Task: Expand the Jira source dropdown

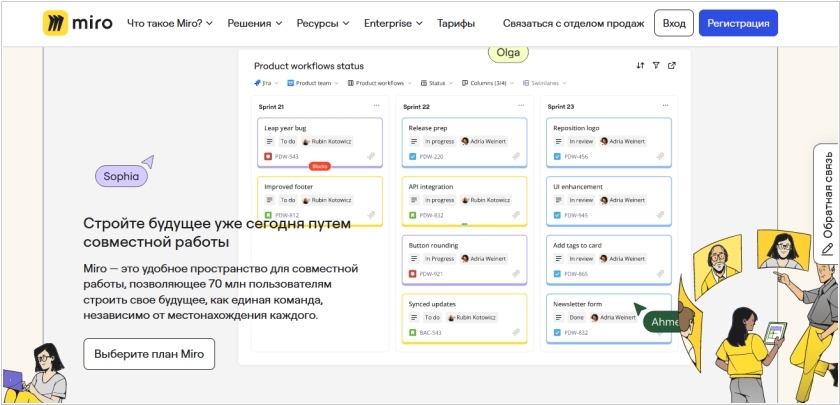Action: click(265, 83)
